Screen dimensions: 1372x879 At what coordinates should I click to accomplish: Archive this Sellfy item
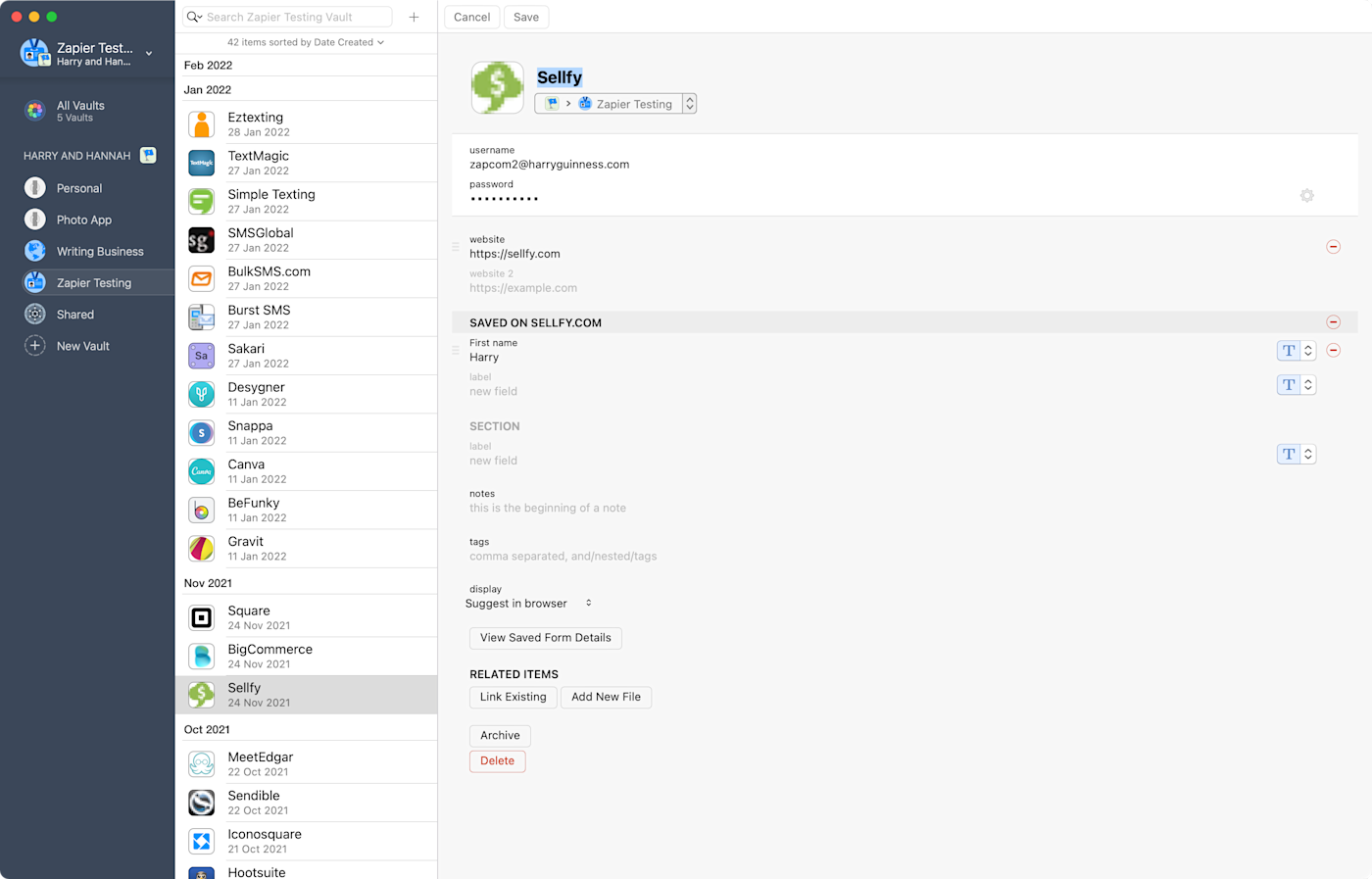[500, 735]
